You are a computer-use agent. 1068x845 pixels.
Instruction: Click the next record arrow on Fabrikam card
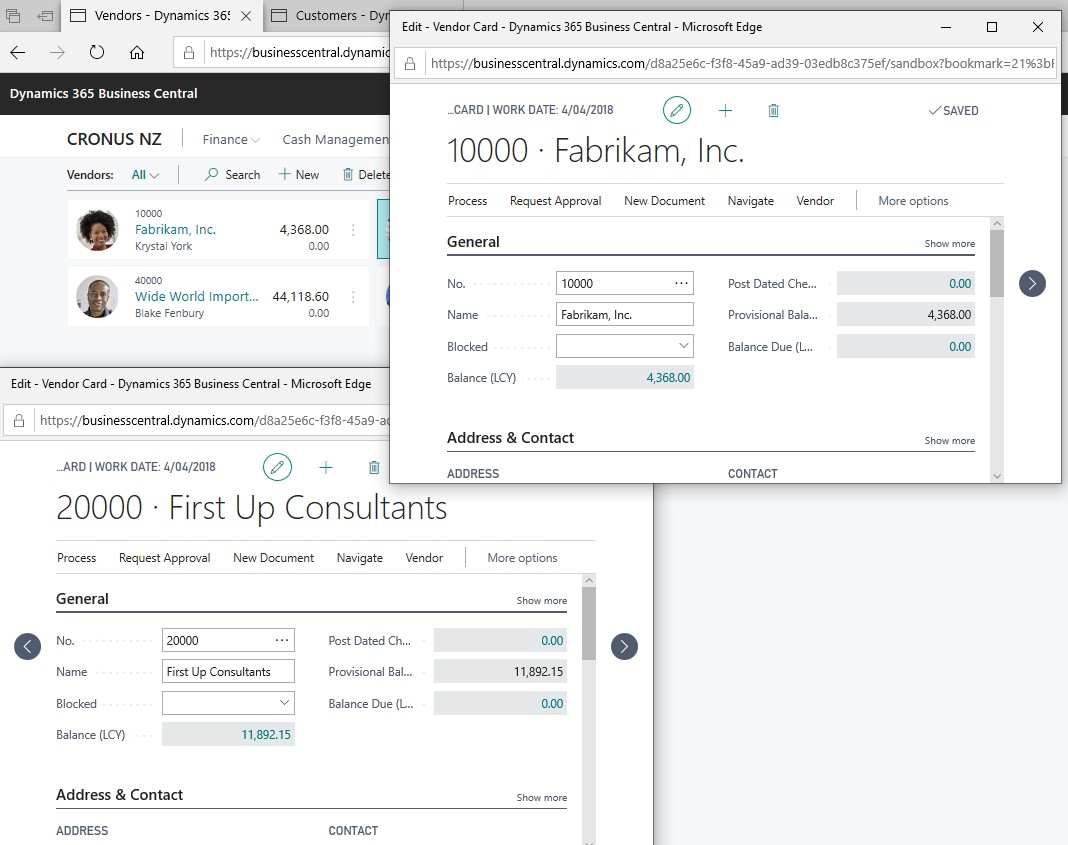click(1032, 284)
